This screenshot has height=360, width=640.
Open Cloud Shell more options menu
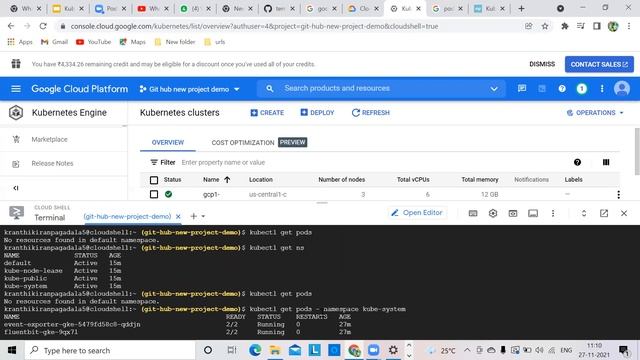point(553,213)
